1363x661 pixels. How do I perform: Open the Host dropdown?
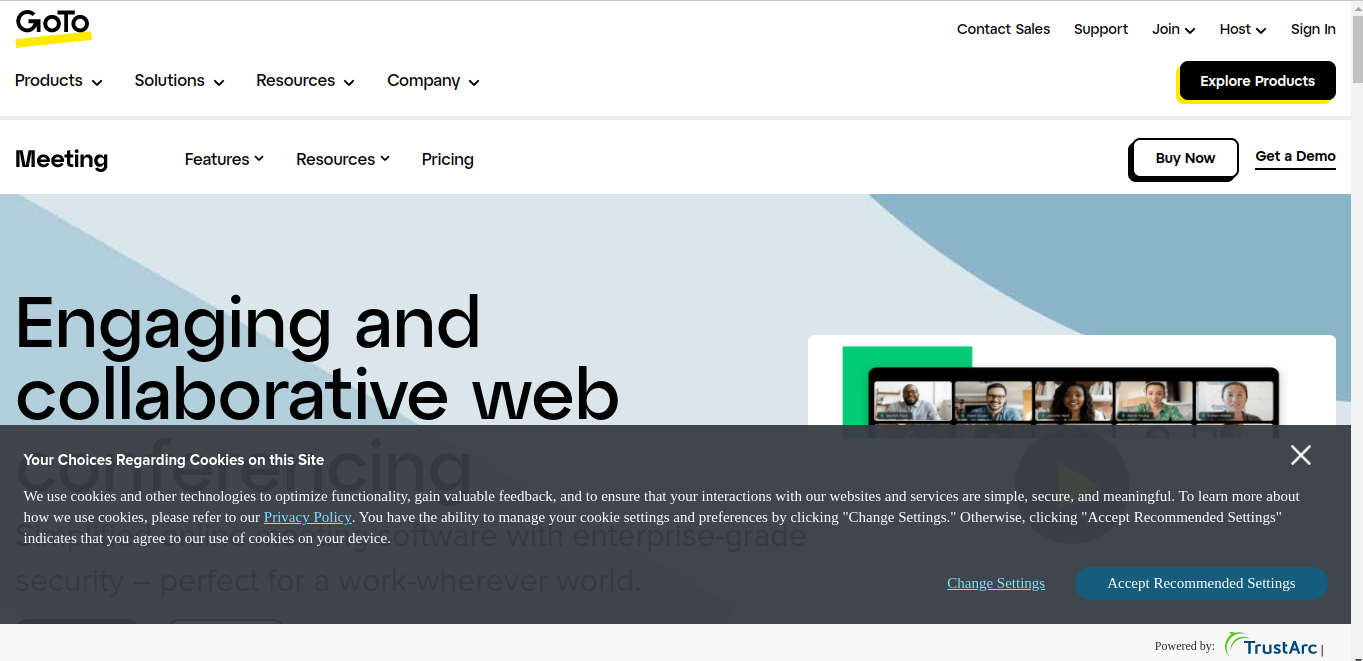[1243, 29]
